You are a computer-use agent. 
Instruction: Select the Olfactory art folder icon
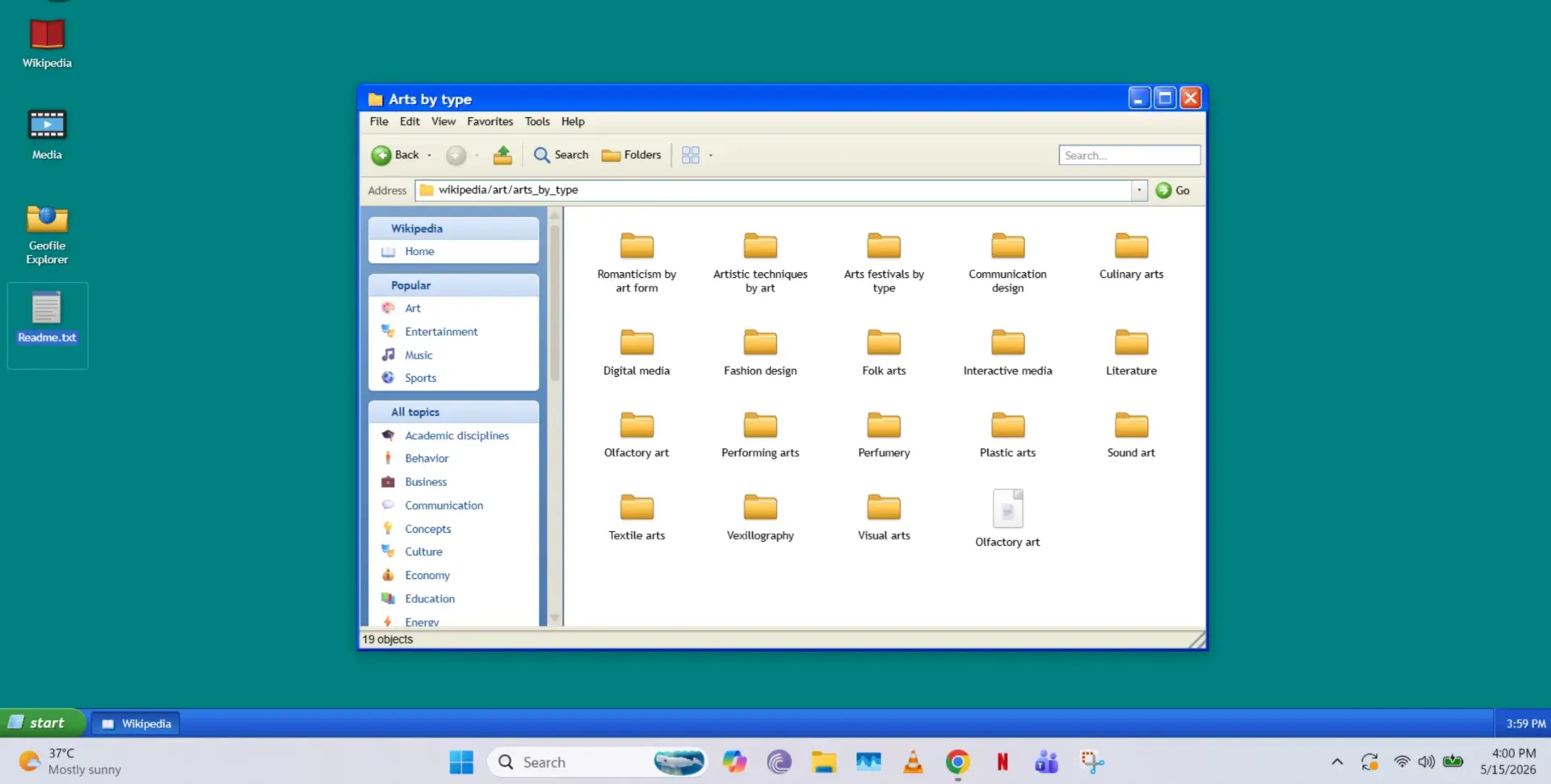click(x=637, y=425)
